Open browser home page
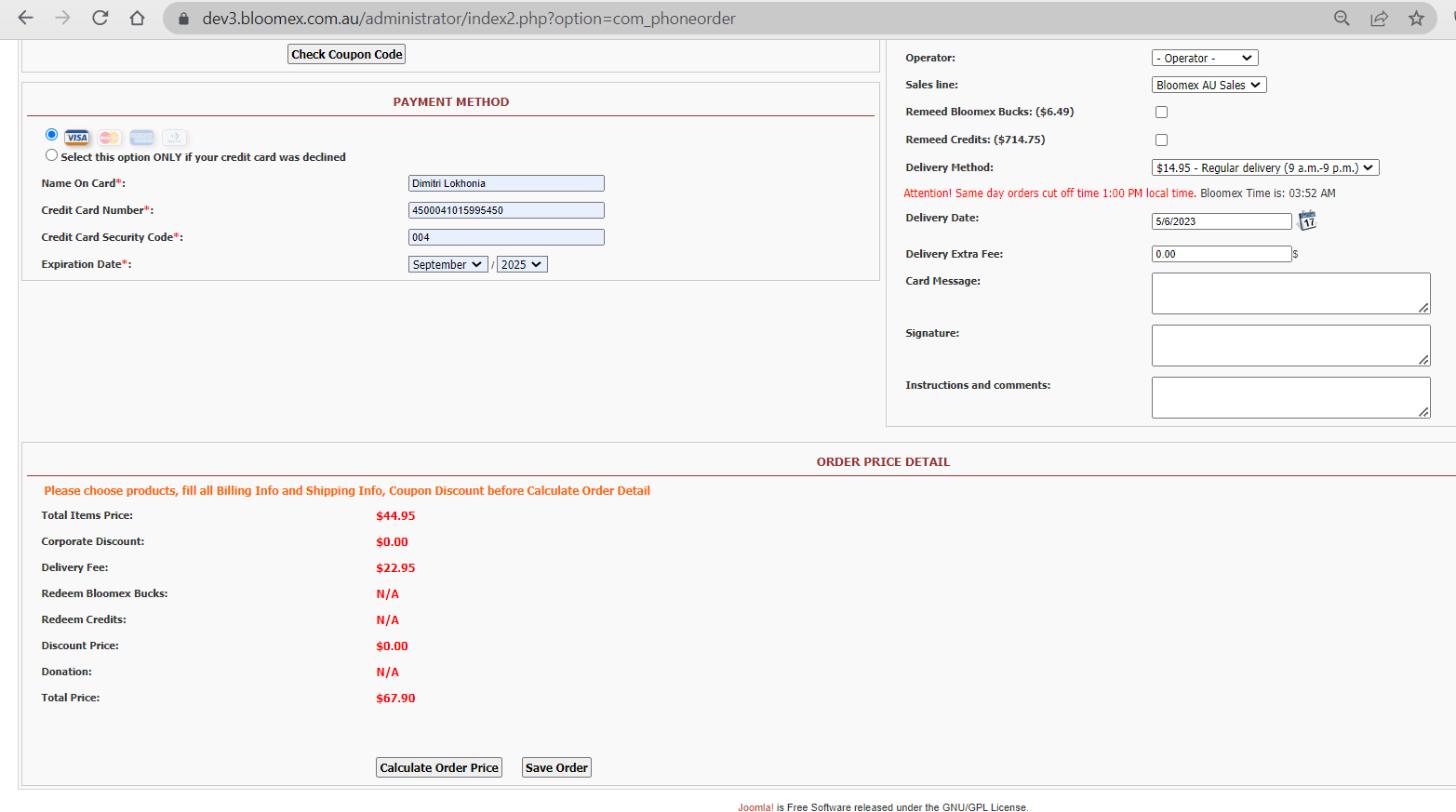The width and height of the screenshot is (1456, 812). [x=137, y=18]
